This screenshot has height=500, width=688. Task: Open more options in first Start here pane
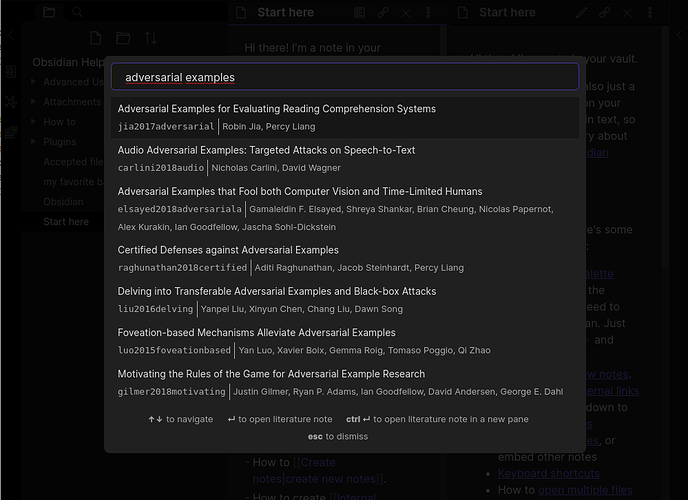(x=428, y=12)
